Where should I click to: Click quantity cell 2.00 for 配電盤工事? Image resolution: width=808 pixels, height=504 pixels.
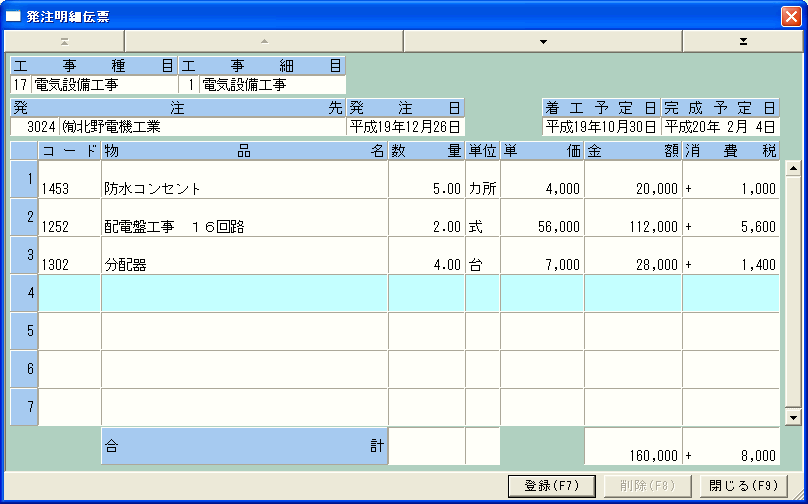click(x=426, y=226)
